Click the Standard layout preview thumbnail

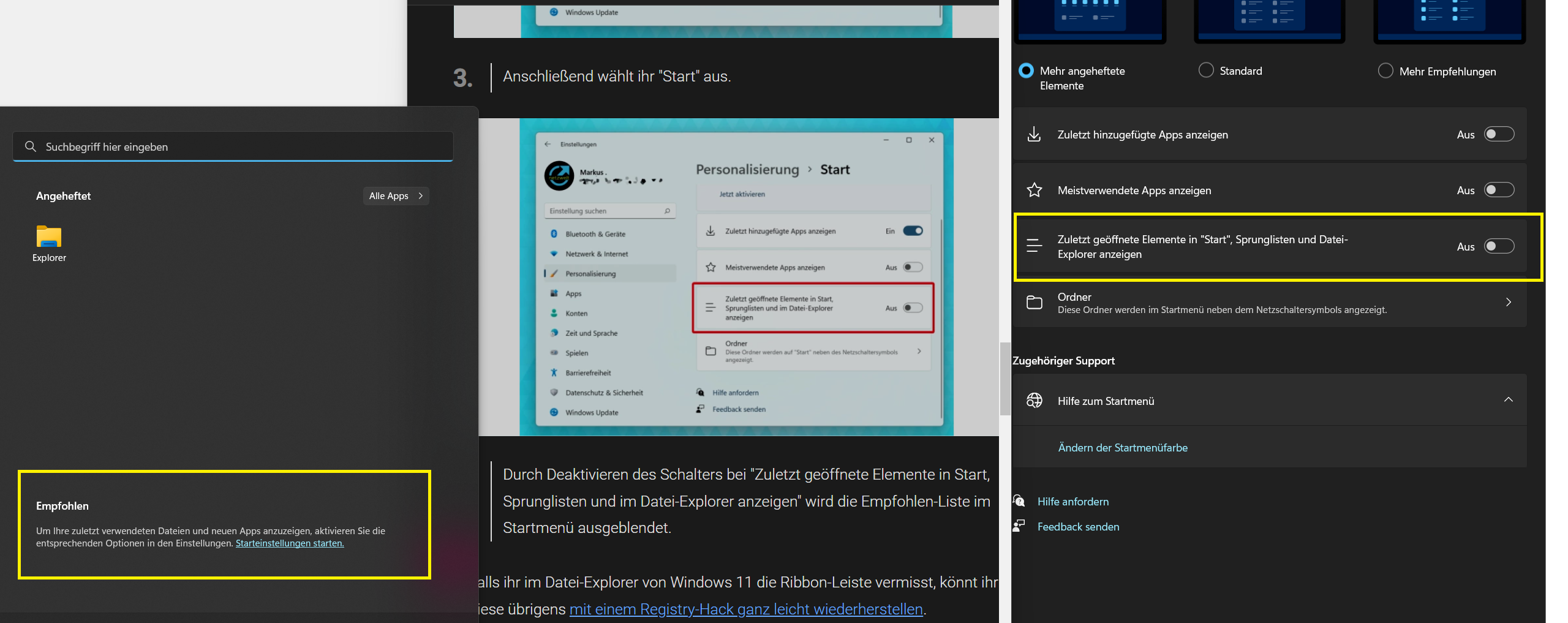pos(1270,21)
